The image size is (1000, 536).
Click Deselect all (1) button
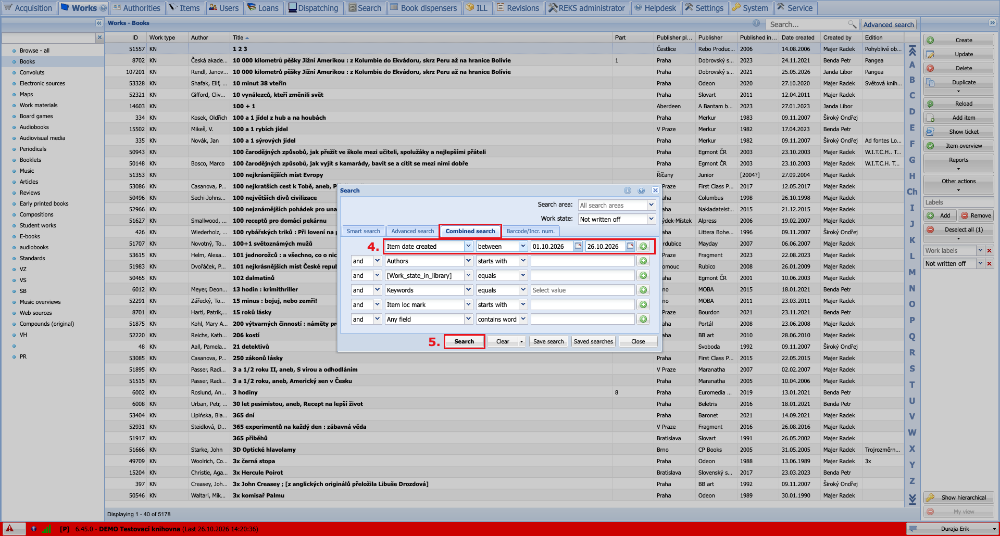click(x=959, y=230)
